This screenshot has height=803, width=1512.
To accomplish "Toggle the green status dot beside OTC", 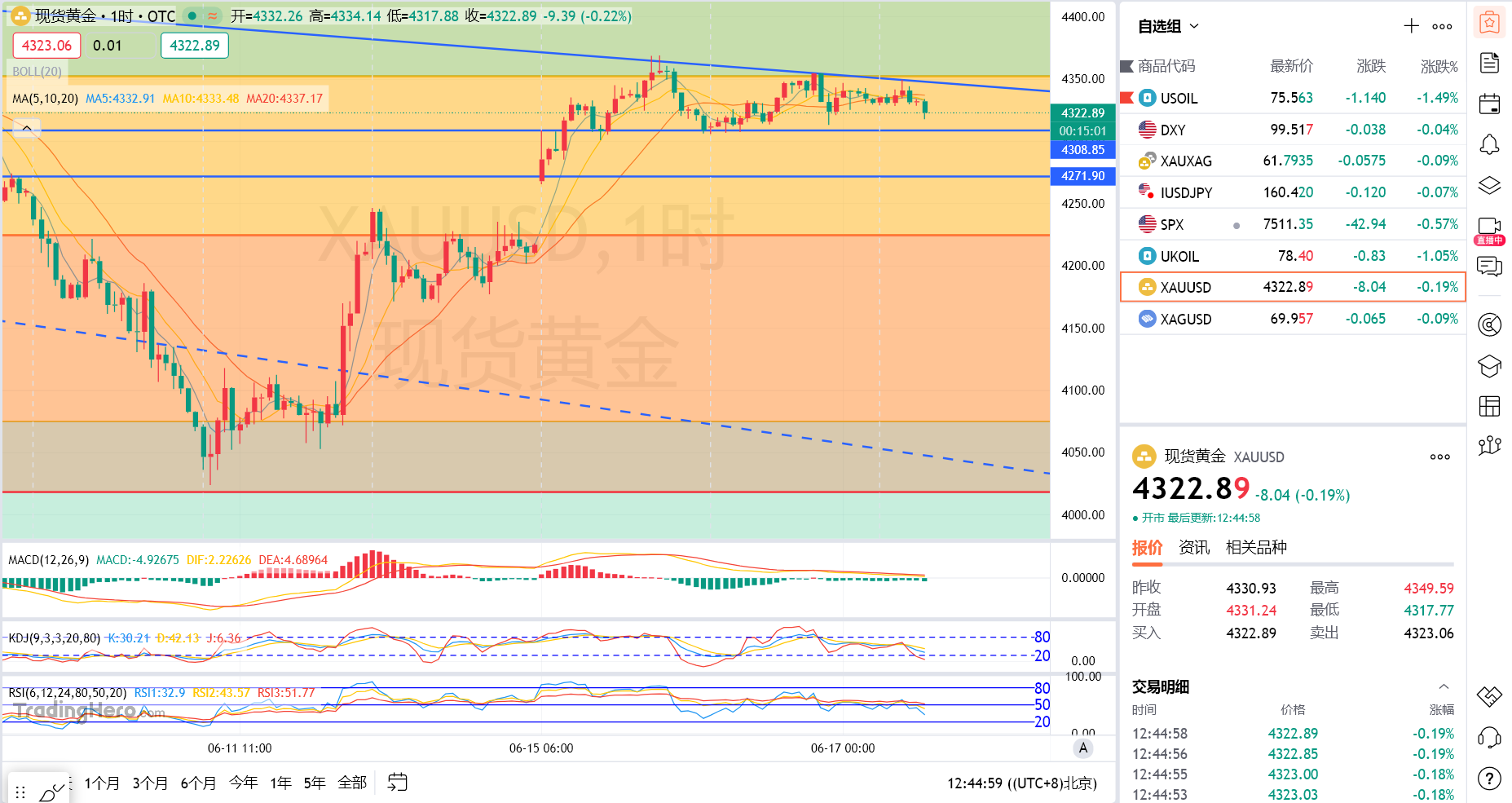I will (192, 15).
